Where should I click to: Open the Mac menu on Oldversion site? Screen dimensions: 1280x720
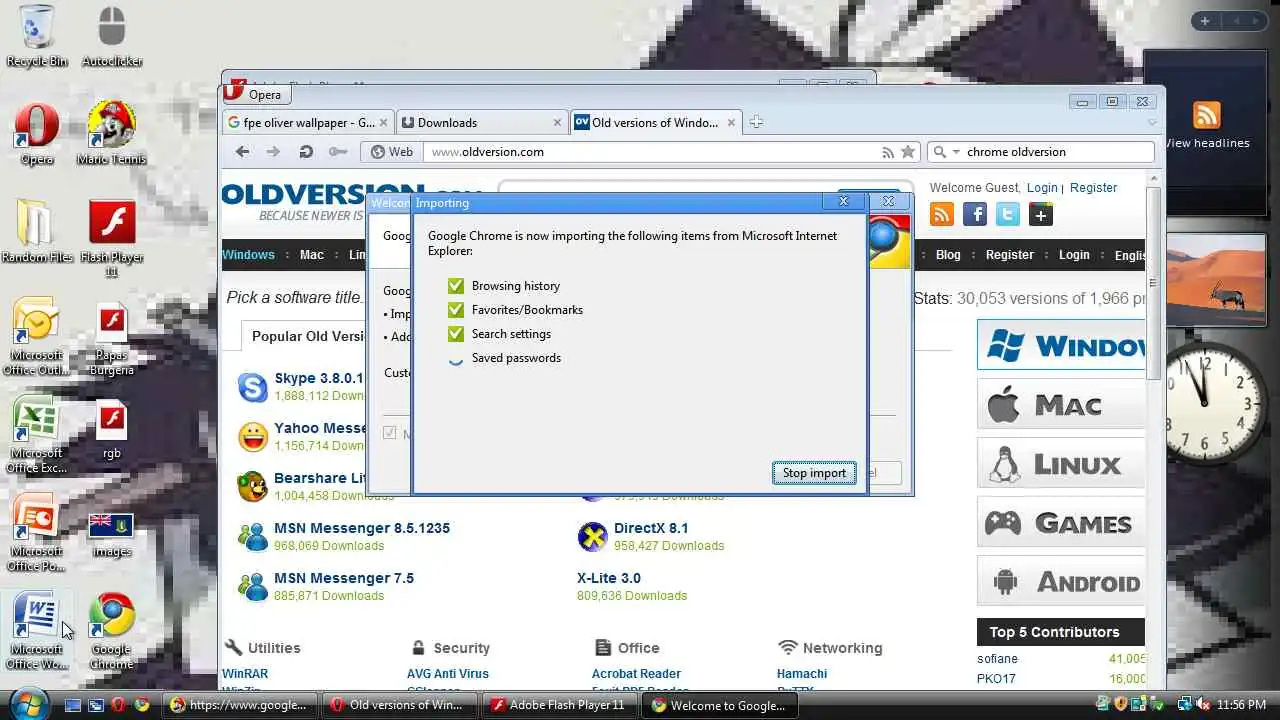pos(312,255)
